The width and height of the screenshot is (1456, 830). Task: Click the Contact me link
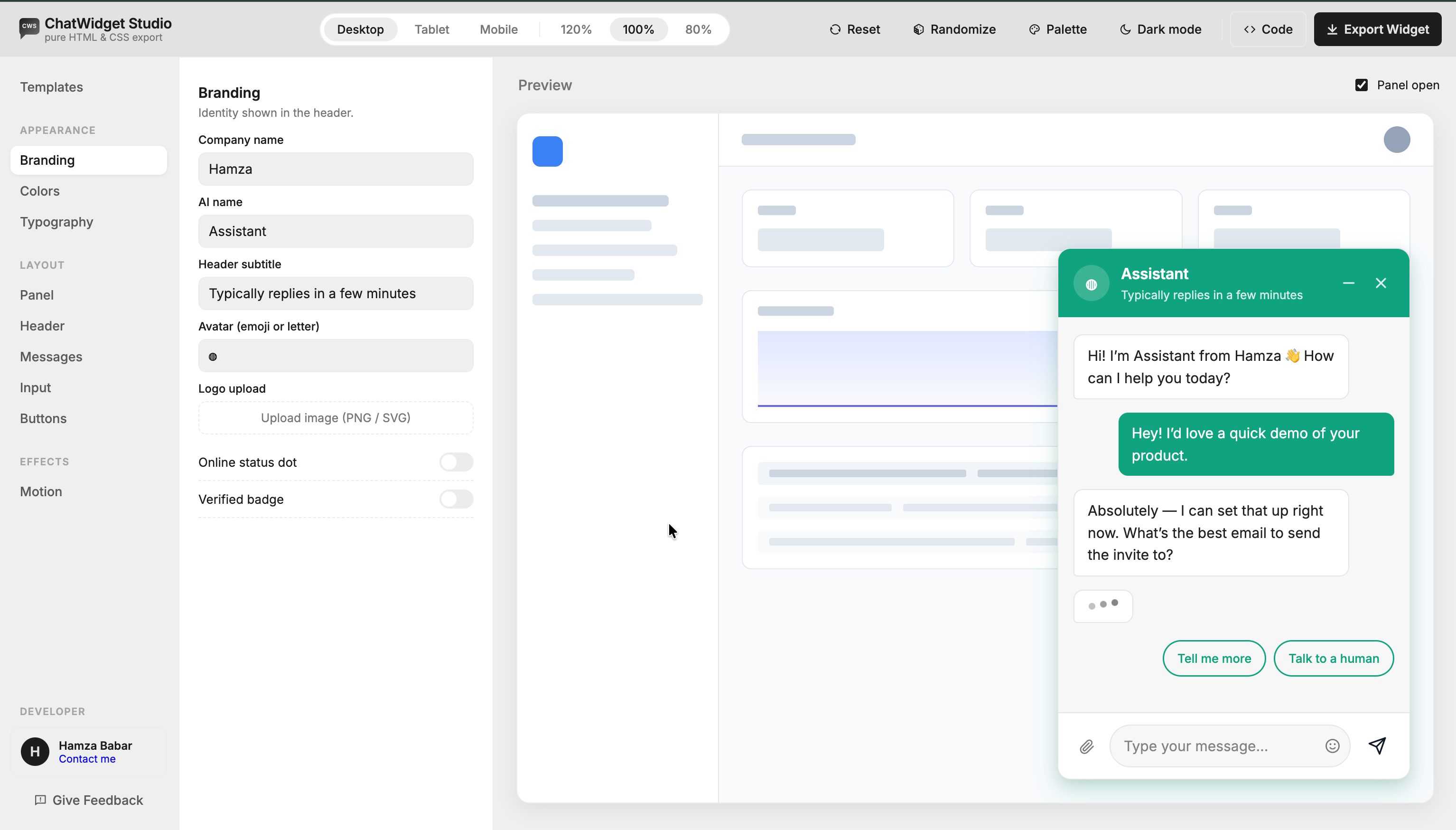click(87, 759)
